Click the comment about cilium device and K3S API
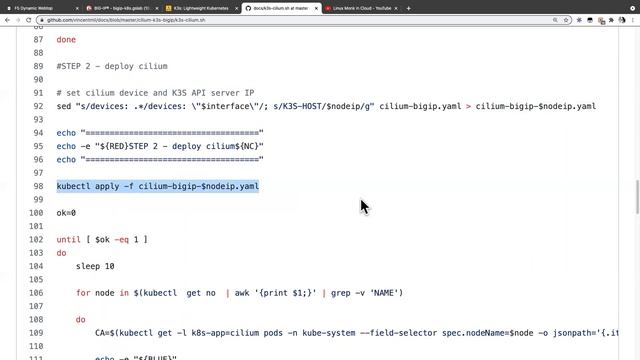Viewport: 640px width, 360px height. click(155, 93)
